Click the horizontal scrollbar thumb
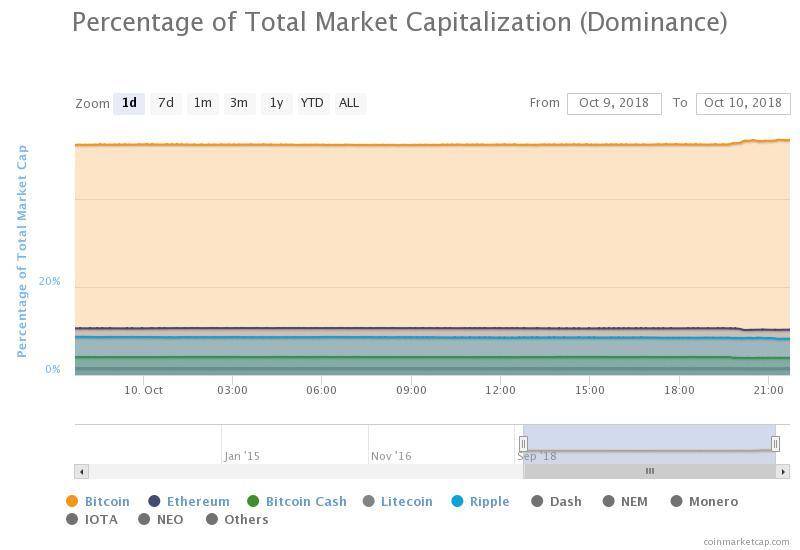800x550 pixels. pos(649,471)
